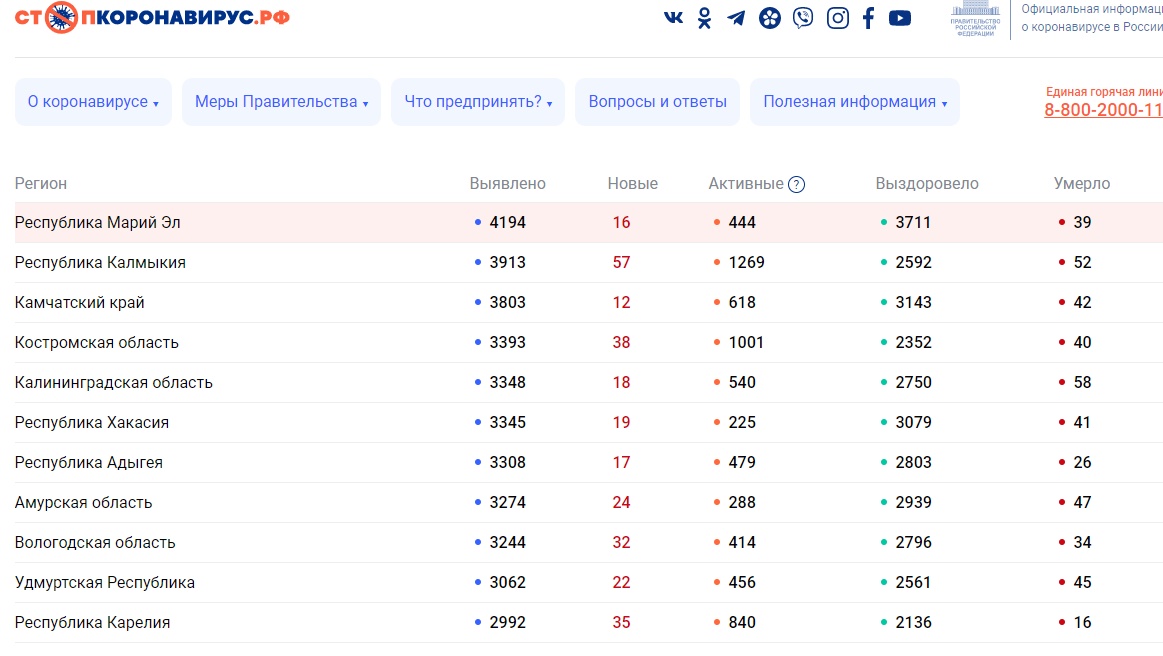Expand the Меры Правительства dropdown

[x=281, y=102]
